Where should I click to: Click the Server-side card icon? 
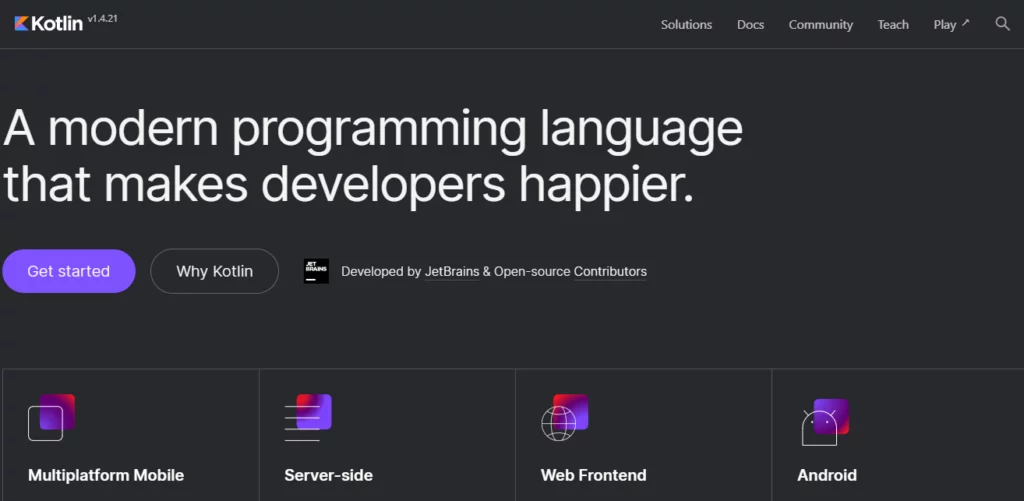[308, 417]
